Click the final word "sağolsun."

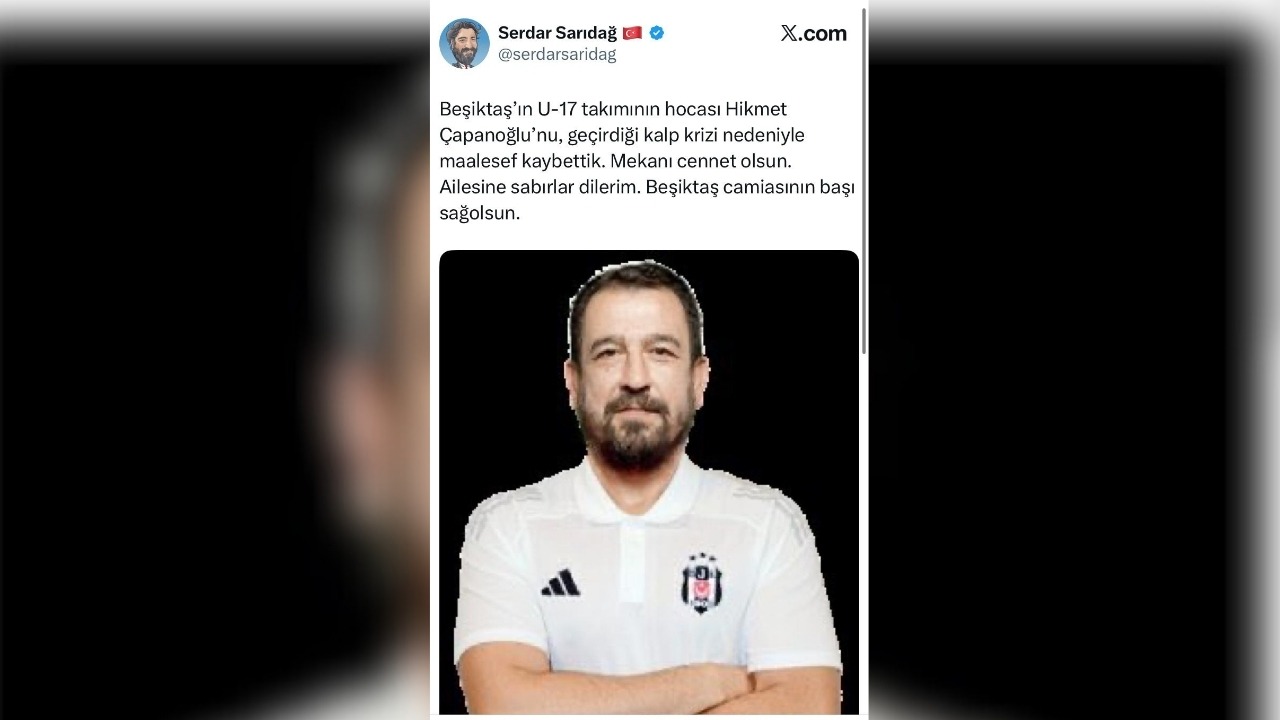coord(479,213)
